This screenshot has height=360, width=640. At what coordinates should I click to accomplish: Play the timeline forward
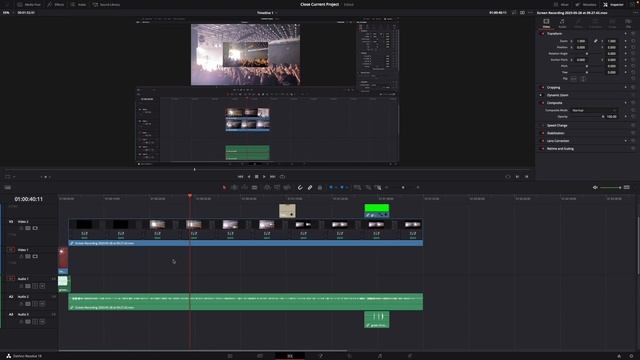pos(264,177)
